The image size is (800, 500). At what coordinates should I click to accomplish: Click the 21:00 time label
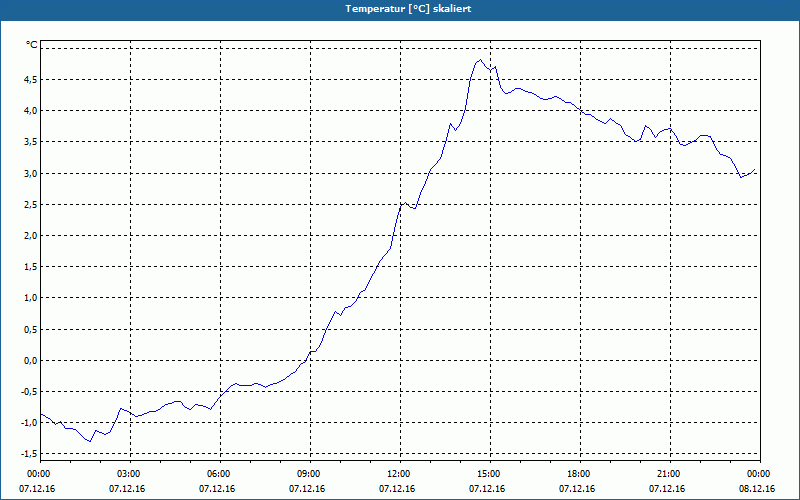click(669, 474)
